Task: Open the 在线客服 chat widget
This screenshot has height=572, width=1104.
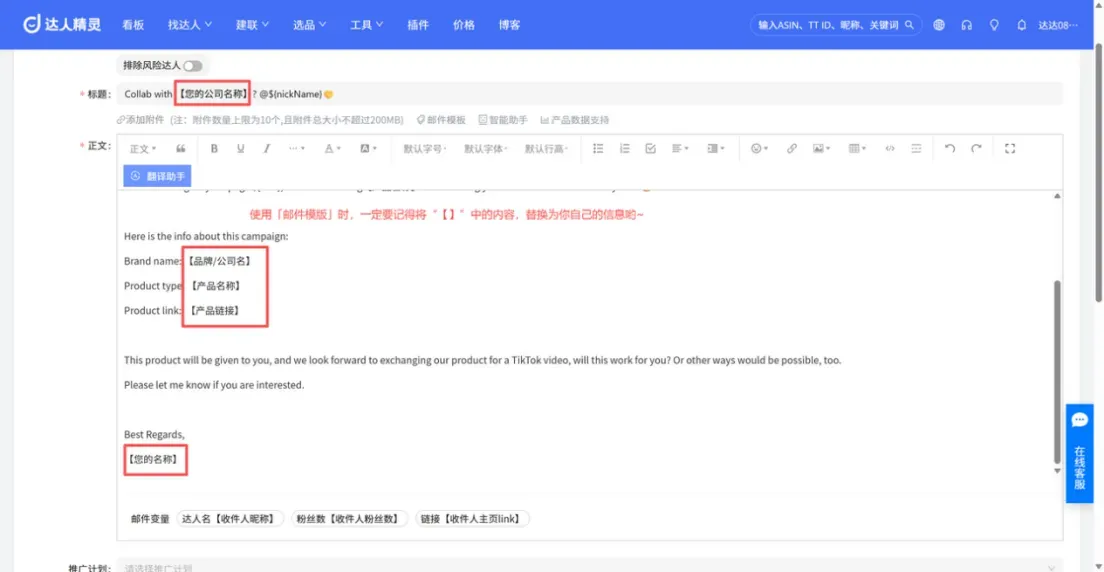Action: tap(1079, 453)
